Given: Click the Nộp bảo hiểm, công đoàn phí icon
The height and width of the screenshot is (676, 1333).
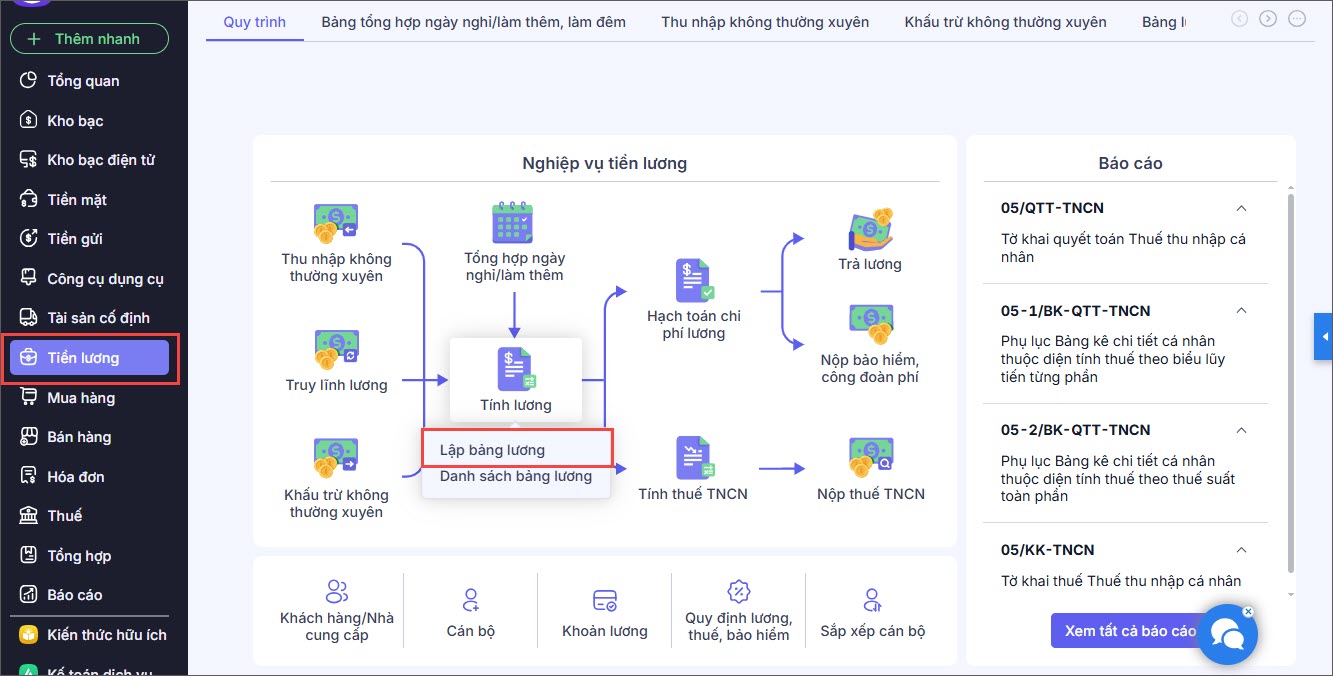Looking at the screenshot, I should pyautogui.click(x=870, y=325).
